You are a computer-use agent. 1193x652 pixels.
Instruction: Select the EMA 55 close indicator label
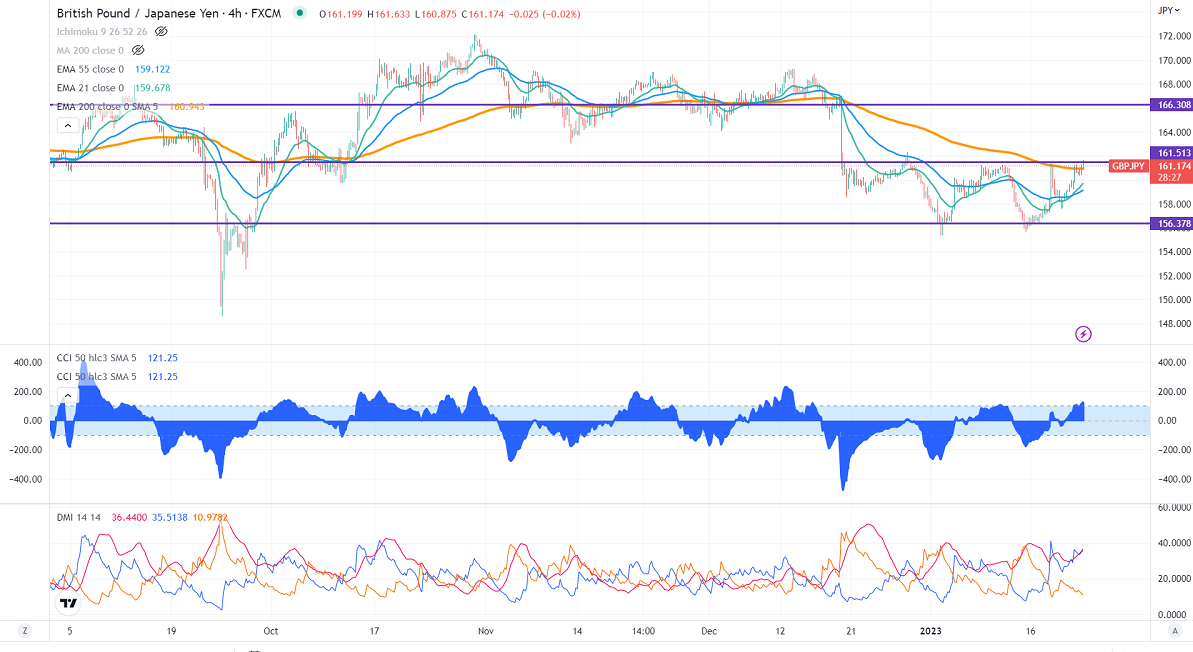tap(89, 69)
